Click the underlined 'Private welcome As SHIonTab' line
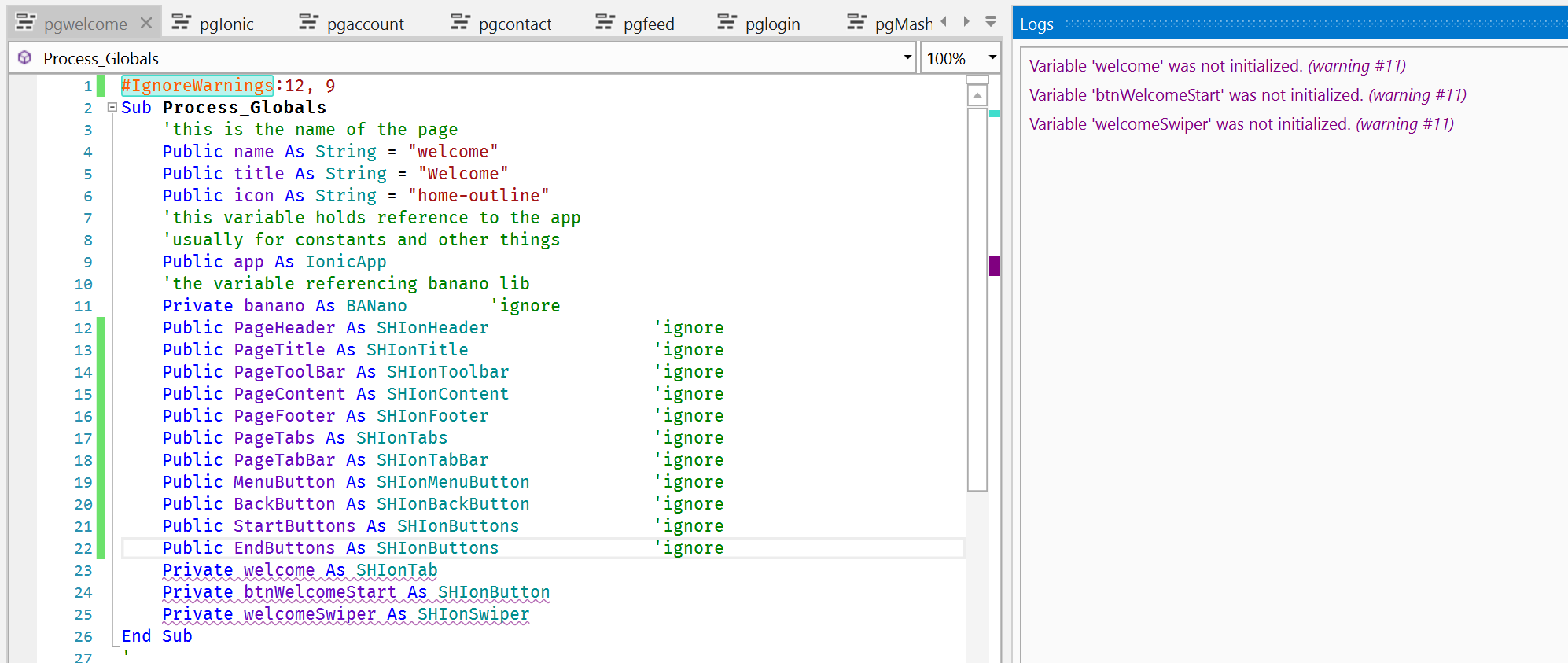1568x663 pixels. [300, 570]
